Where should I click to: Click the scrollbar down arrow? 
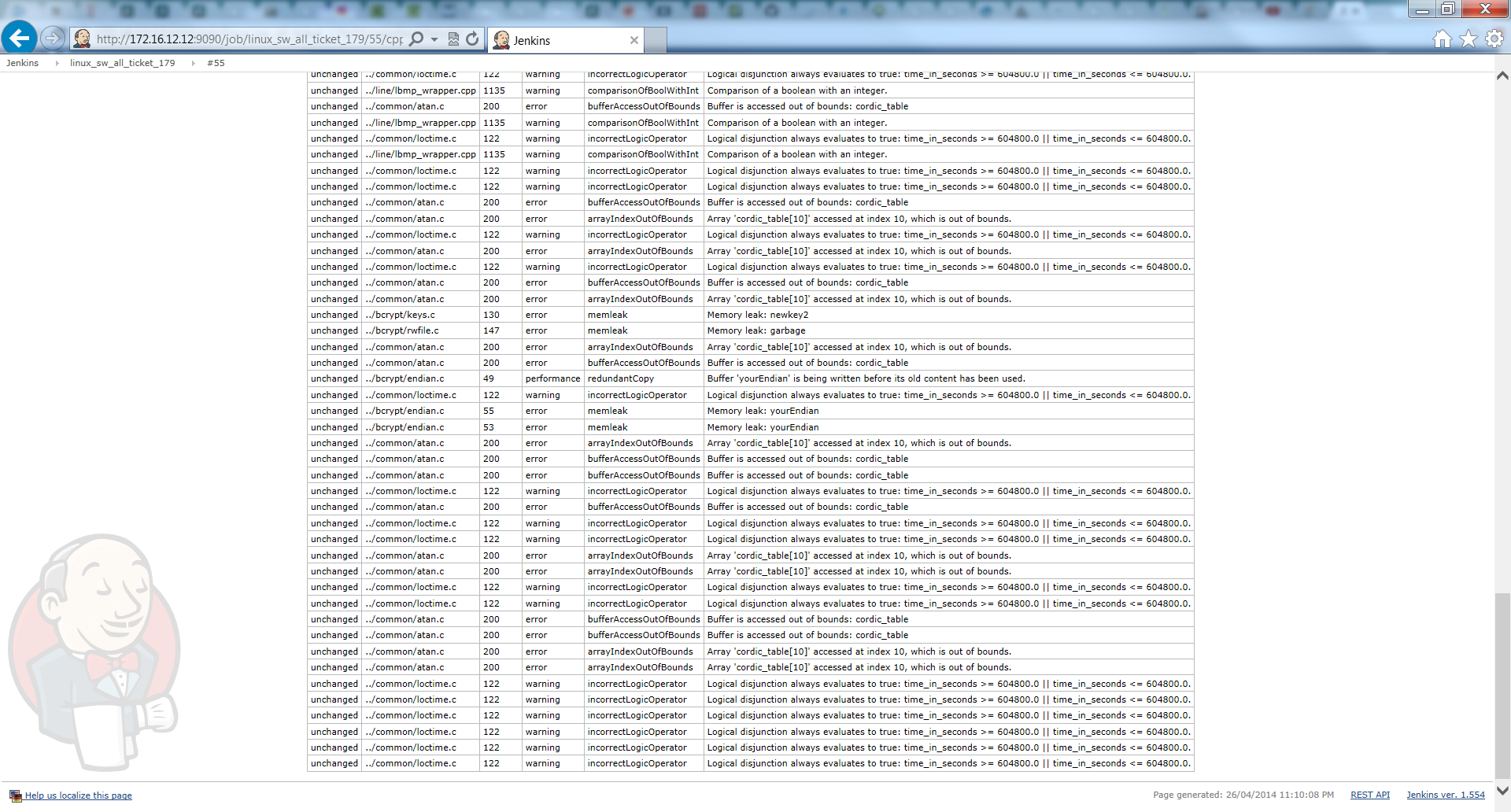(x=1502, y=790)
